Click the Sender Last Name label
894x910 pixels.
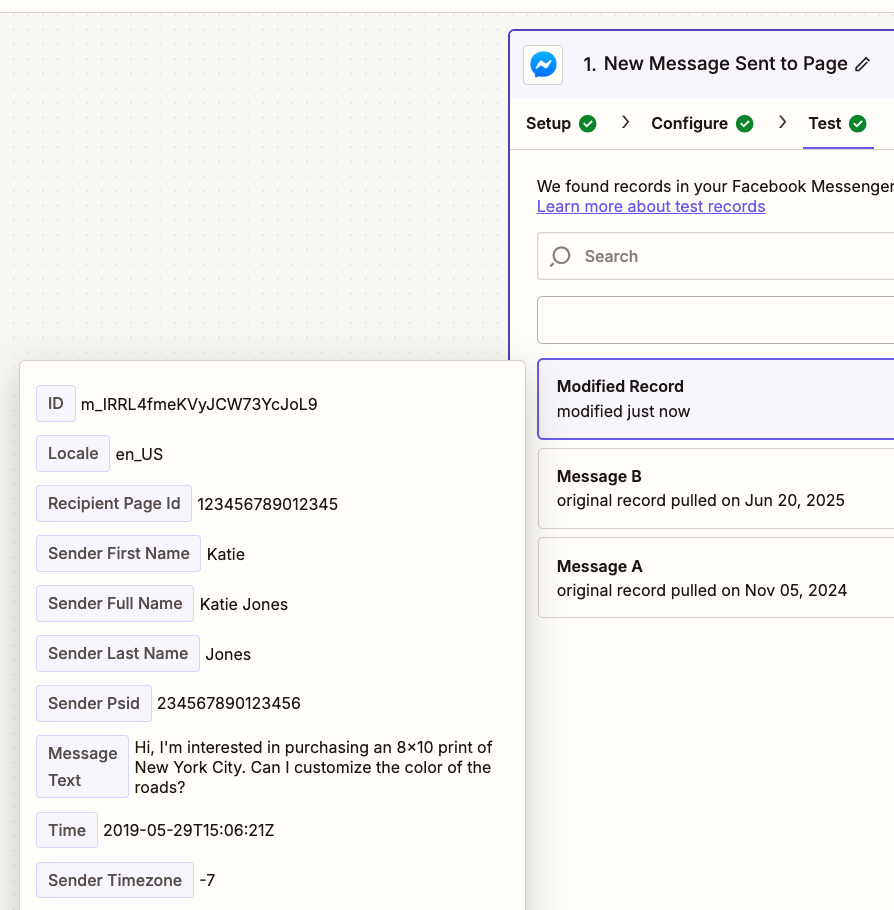pyautogui.click(x=118, y=653)
